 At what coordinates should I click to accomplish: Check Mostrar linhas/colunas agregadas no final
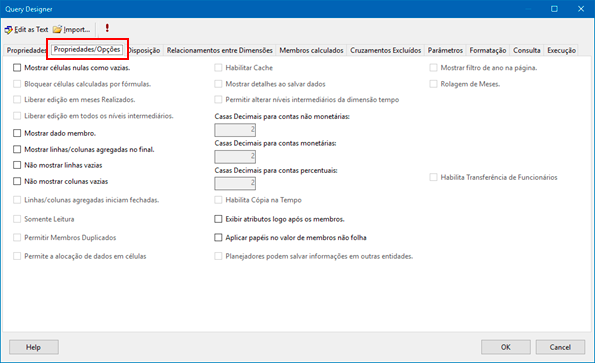[17, 149]
